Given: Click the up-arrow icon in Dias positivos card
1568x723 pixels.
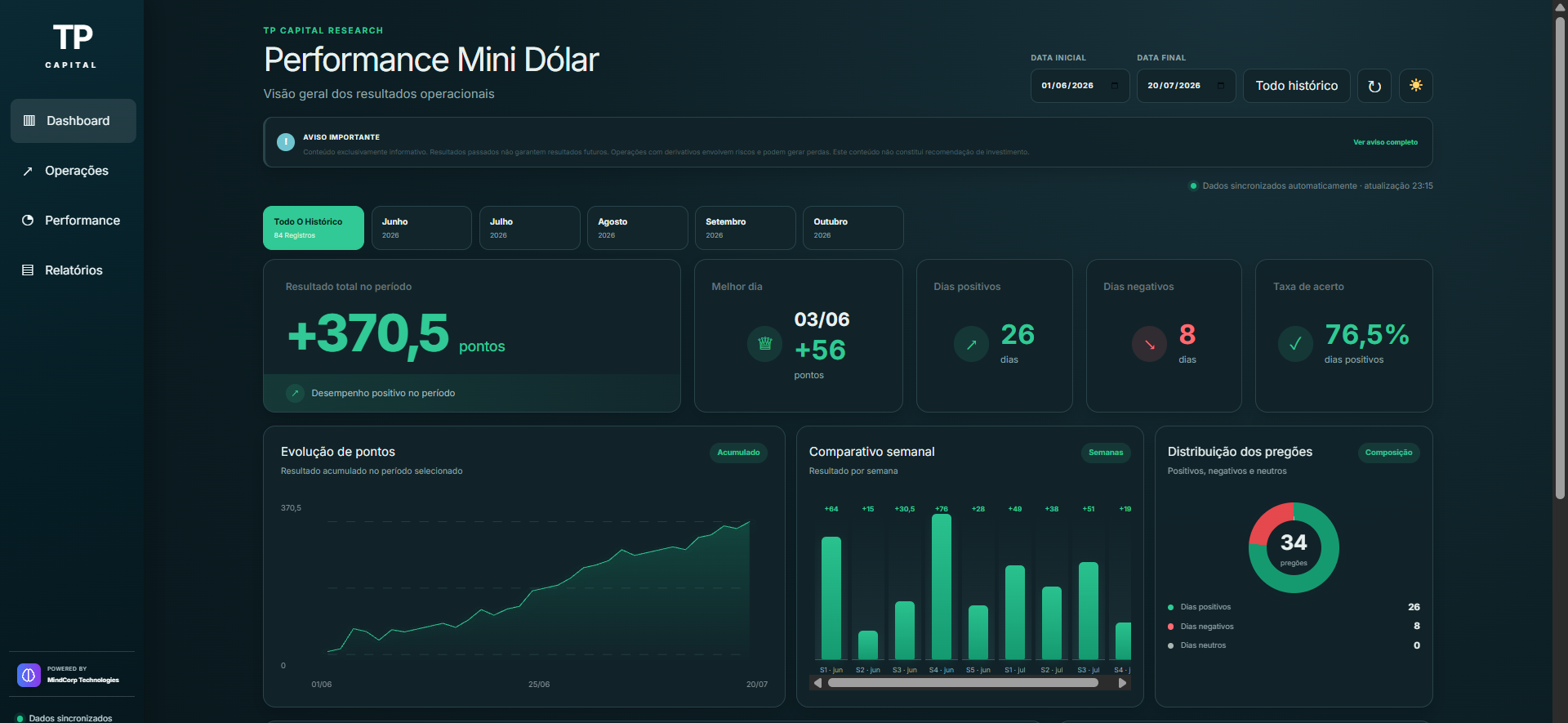Looking at the screenshot, I should coord(972,344).
